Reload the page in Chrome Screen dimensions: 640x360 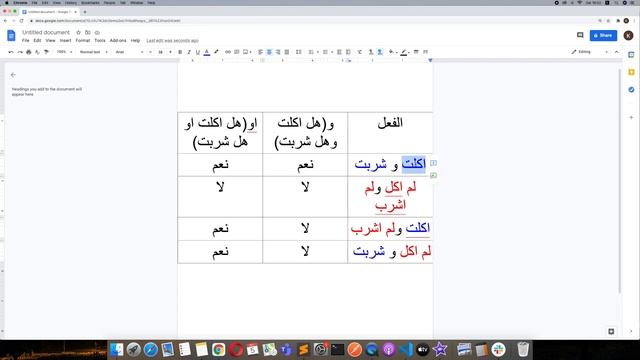pos(22,20)
